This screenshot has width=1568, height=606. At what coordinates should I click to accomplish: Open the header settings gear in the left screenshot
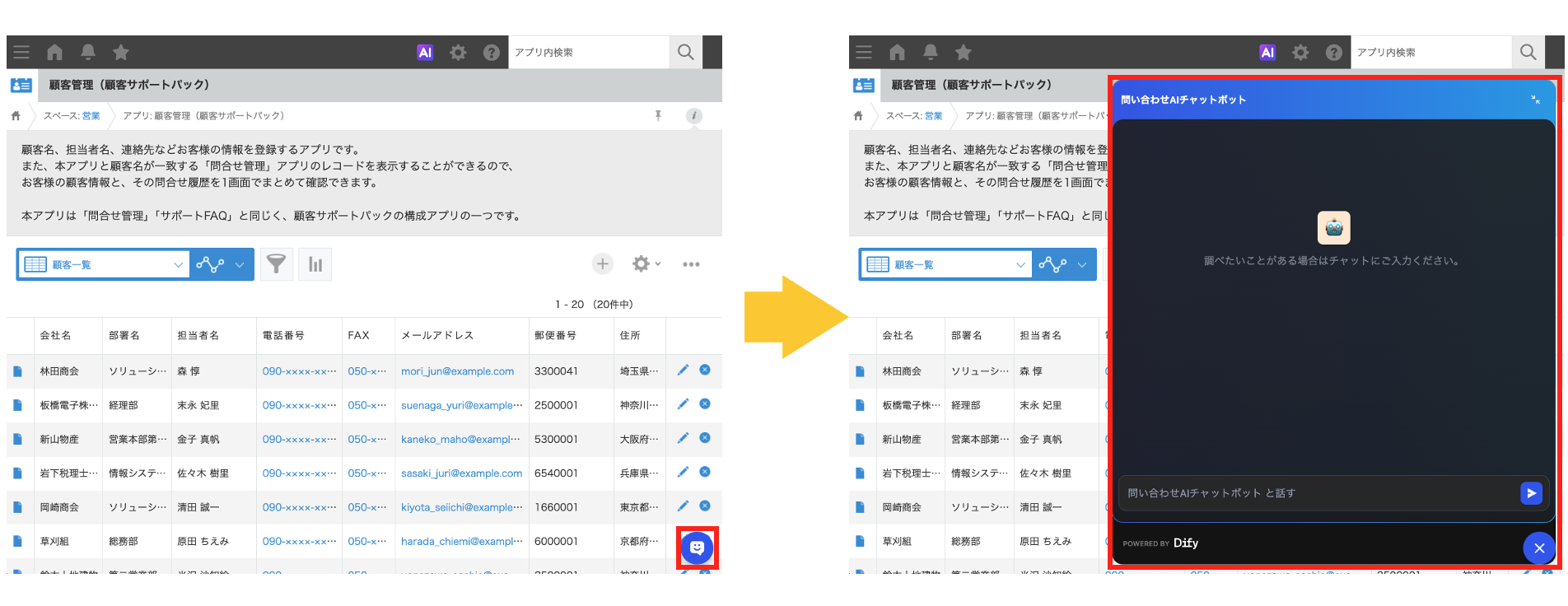[458, 52]
